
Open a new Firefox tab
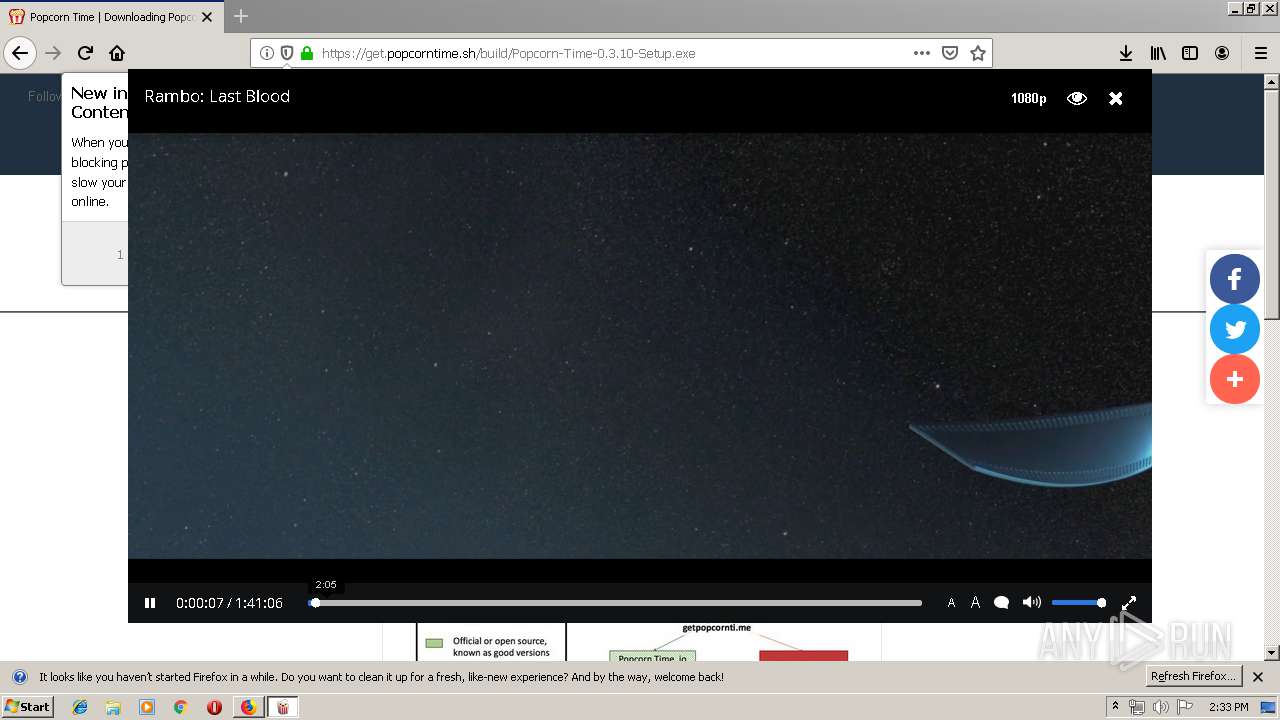point(241,16)
